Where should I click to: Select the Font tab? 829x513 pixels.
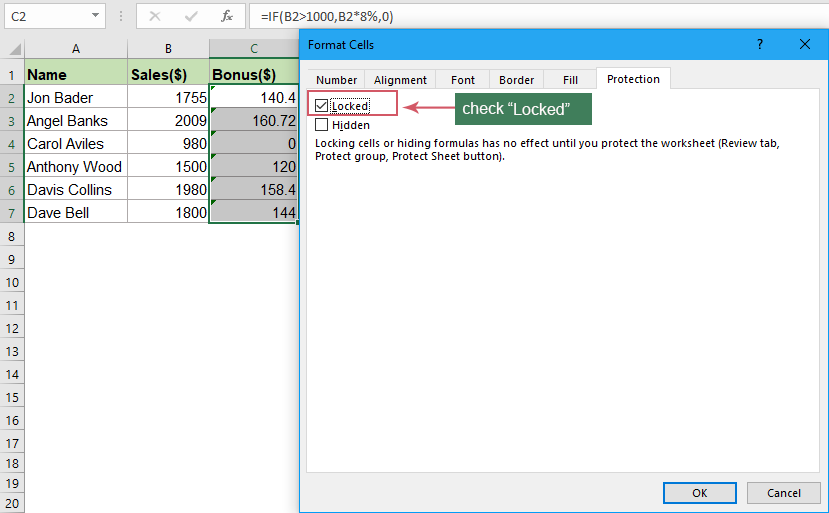coord(463,80)
